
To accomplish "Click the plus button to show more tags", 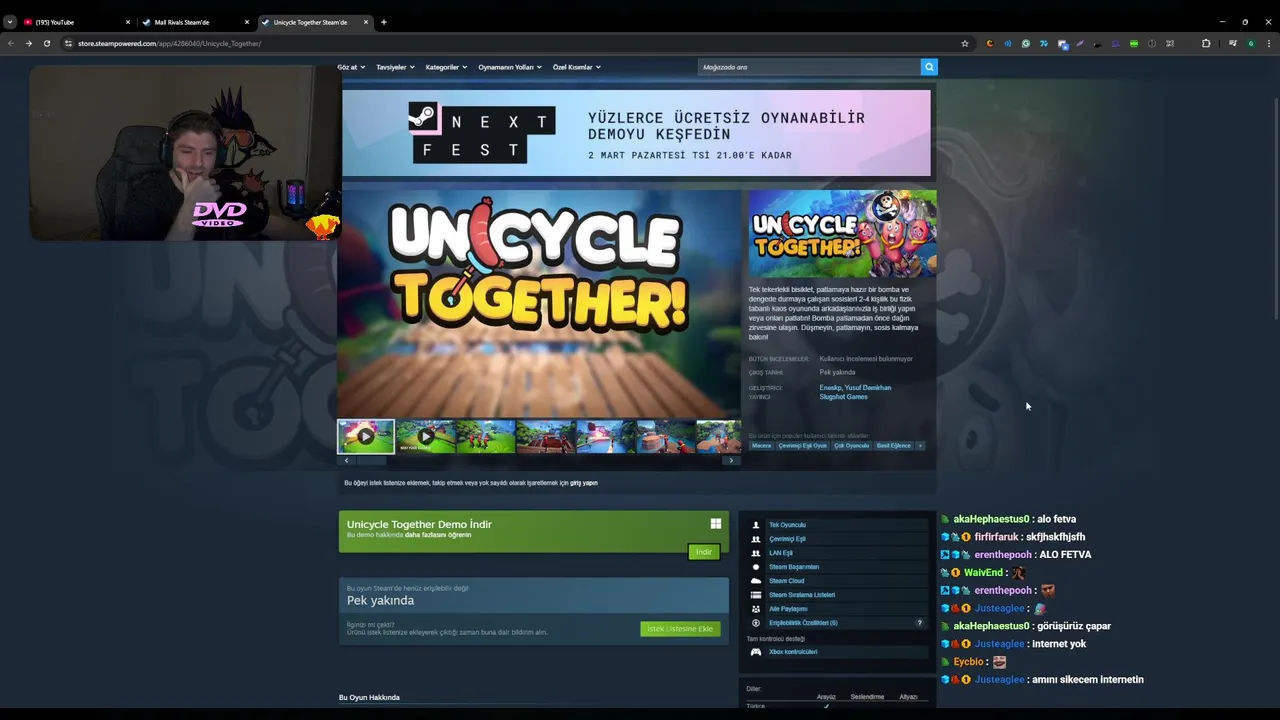I will click(x=920, y=446).
